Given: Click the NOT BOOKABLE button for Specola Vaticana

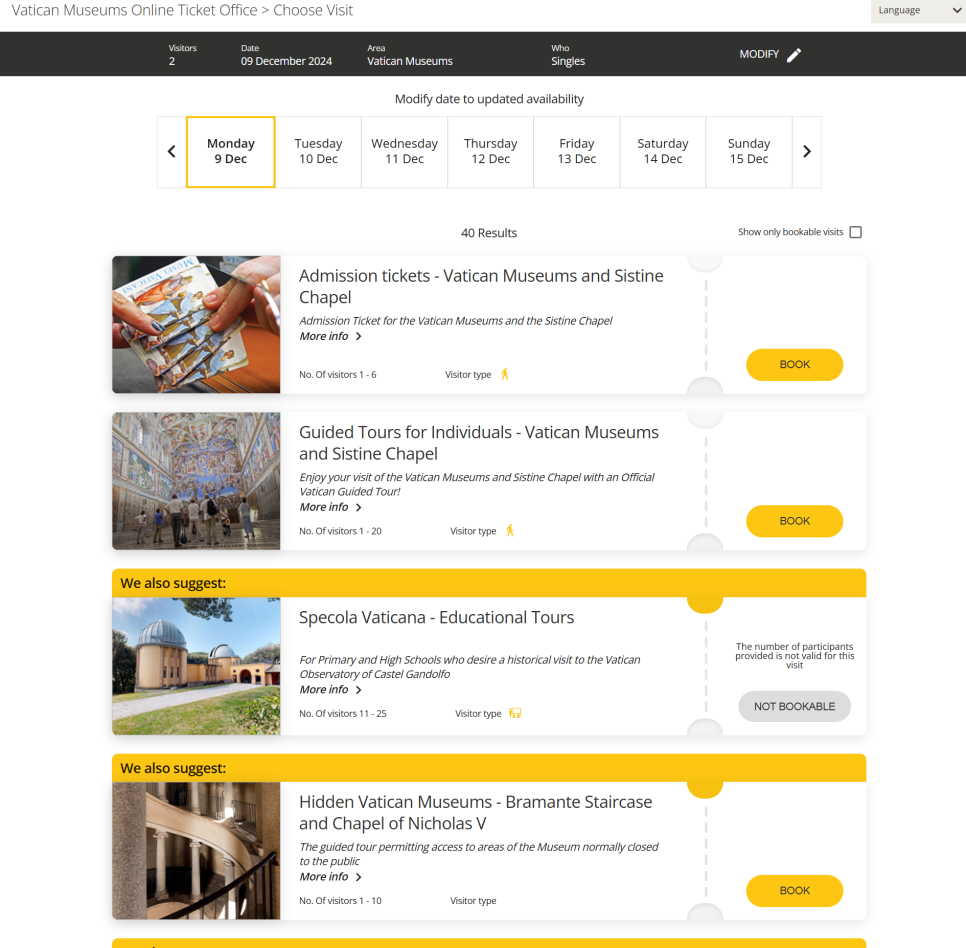Looking at the screenshot, I should coord(794,707).
